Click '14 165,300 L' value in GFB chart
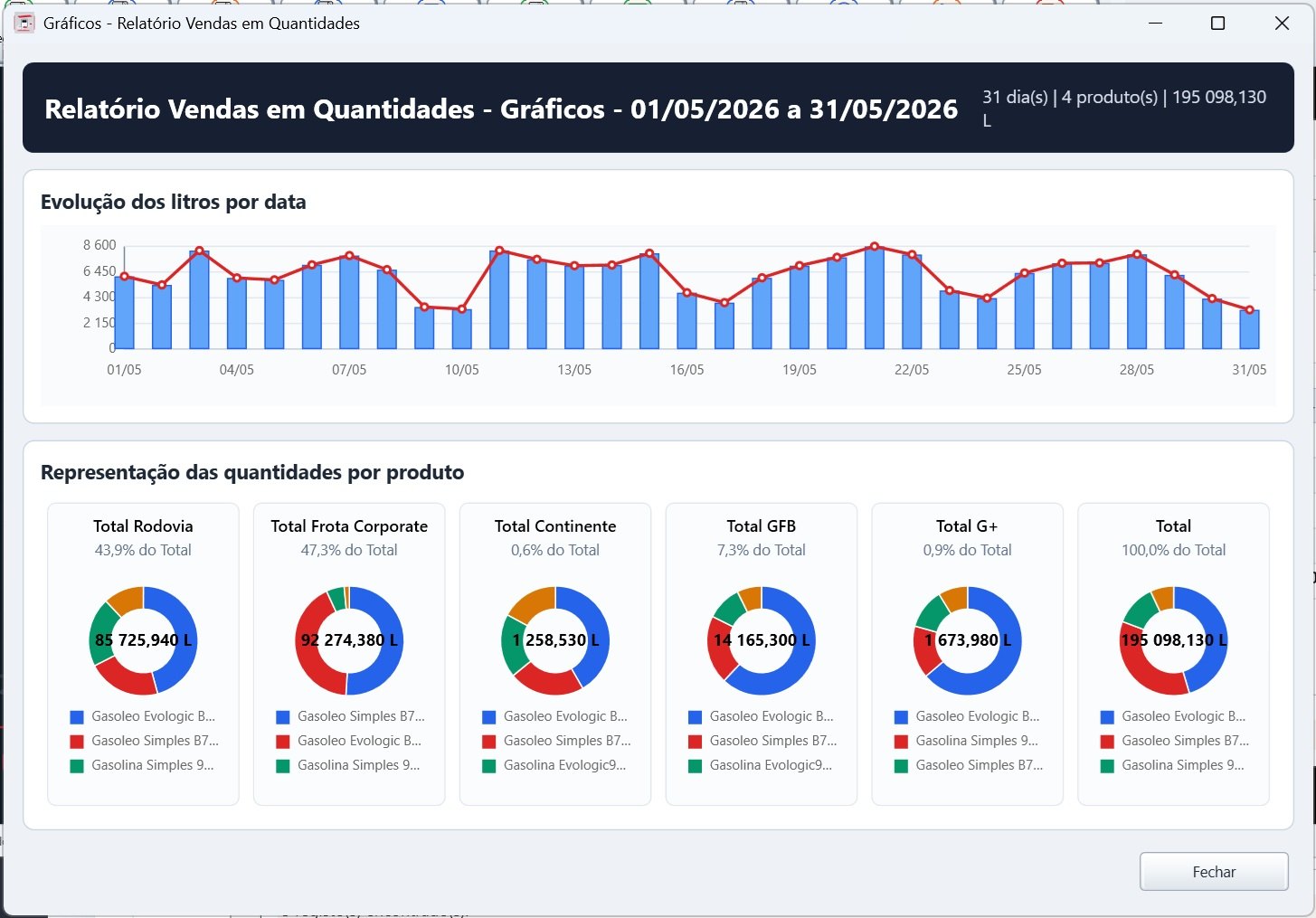The image size is (1316, 918). pos(762,640)
